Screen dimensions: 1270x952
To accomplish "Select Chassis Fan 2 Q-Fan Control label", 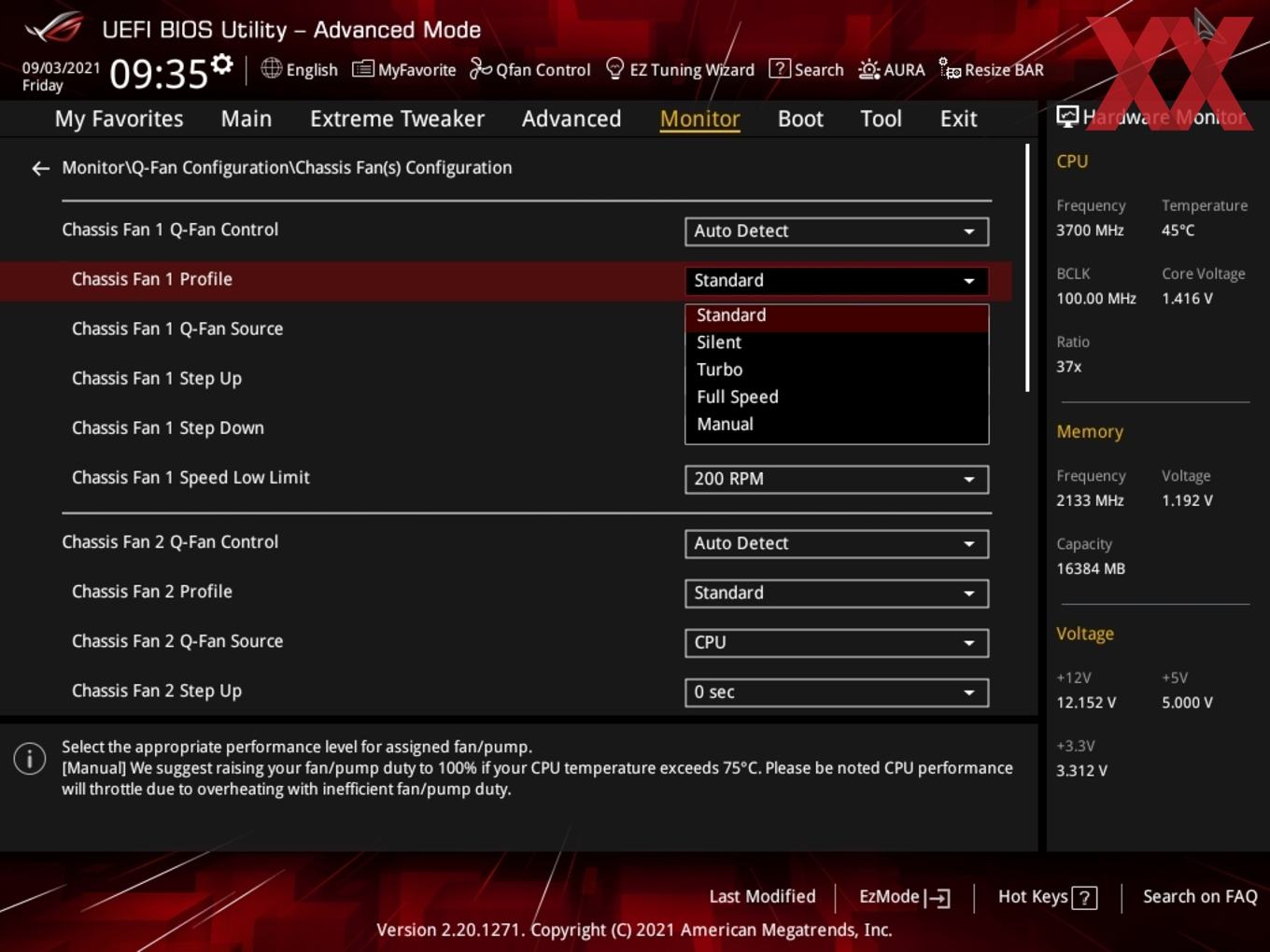I will click(x=170, y=541).
